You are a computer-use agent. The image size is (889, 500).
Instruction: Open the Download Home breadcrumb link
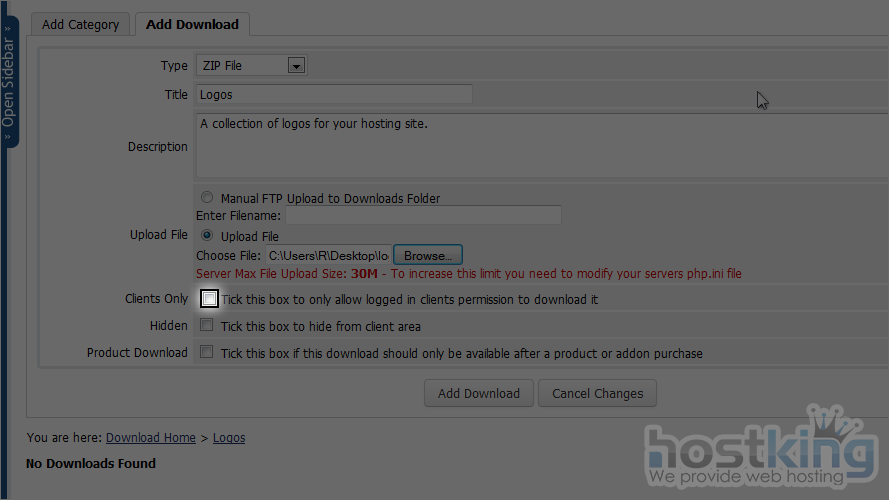click(x=151, y=438)
